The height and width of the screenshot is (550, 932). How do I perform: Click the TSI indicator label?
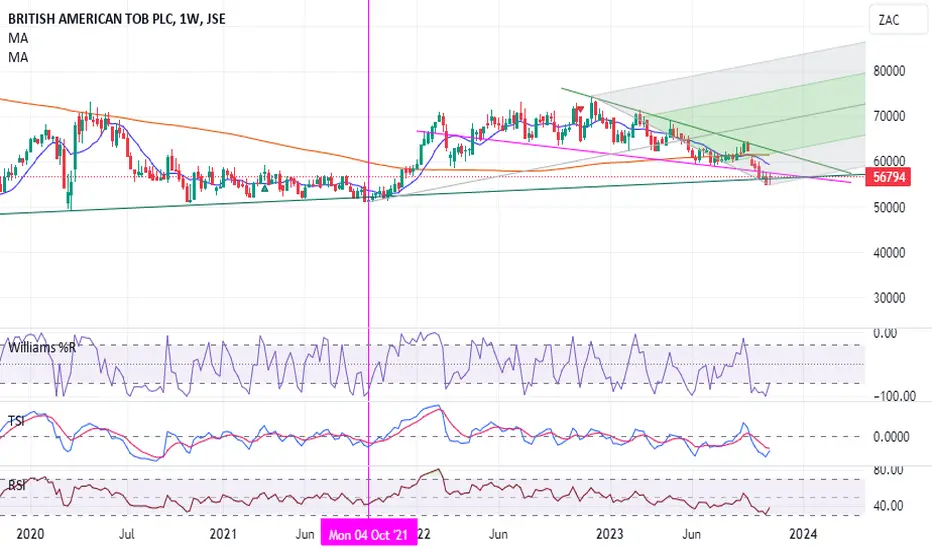point(17,421)
